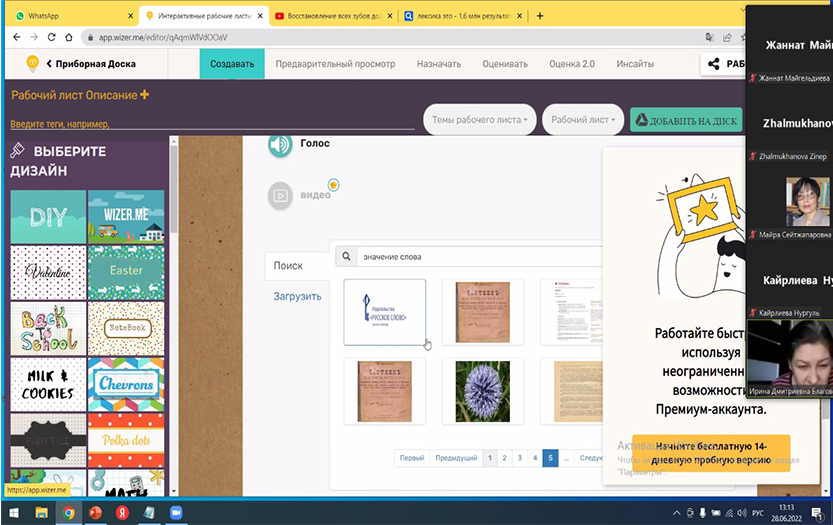Viewport: 833px width, 525px height.
Task: Open the Инсайты tab
Action: click(635, 64)
